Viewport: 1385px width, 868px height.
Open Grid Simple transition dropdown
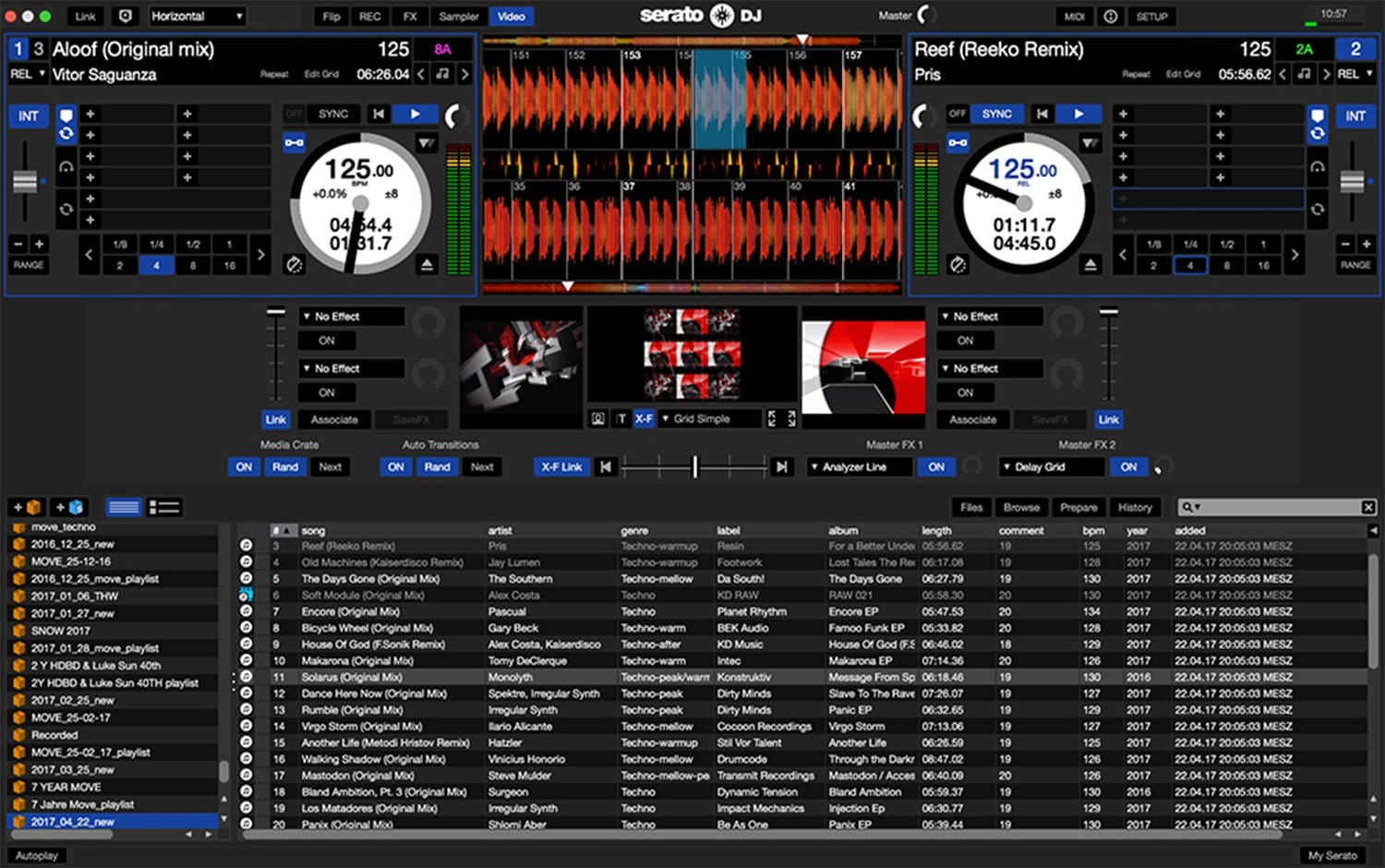pyautogui.click(x=709, y=419)
